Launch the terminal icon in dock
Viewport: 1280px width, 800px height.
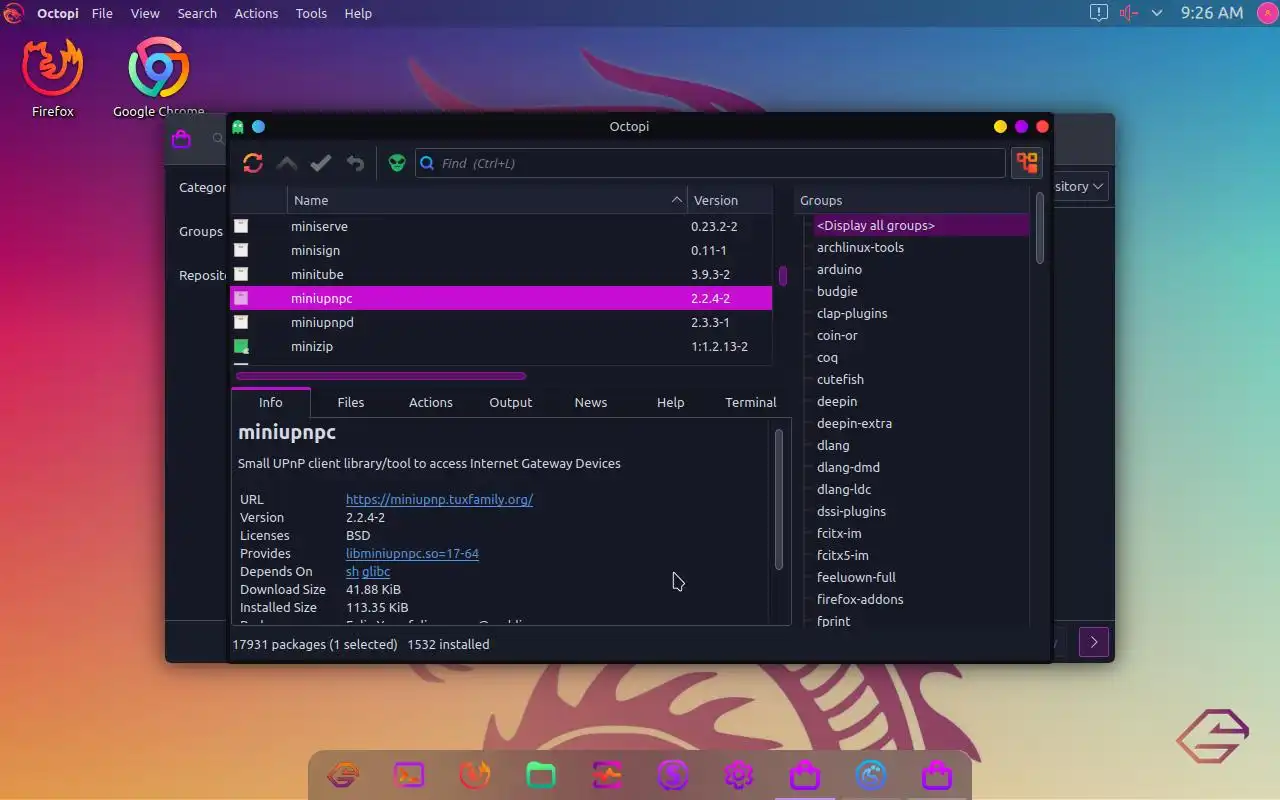pos(409,775)
